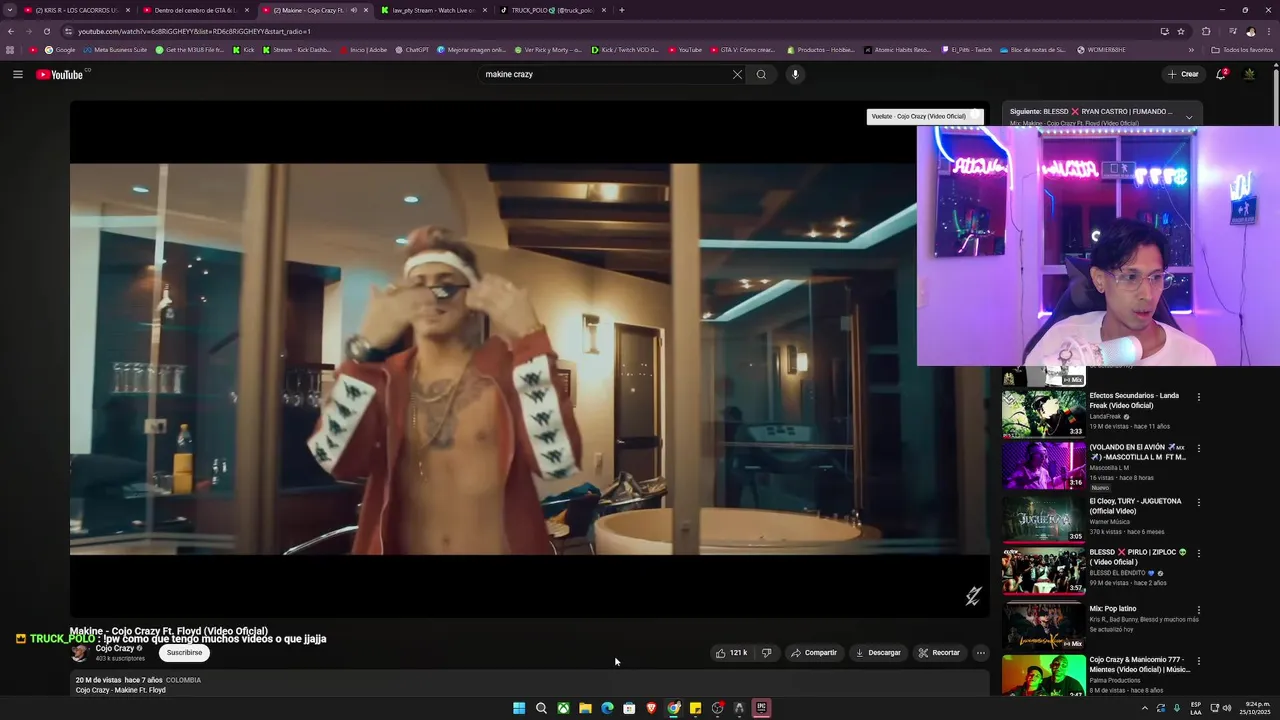
Task: Expand the playlist queue chevron
Action: pos(1189,117)
